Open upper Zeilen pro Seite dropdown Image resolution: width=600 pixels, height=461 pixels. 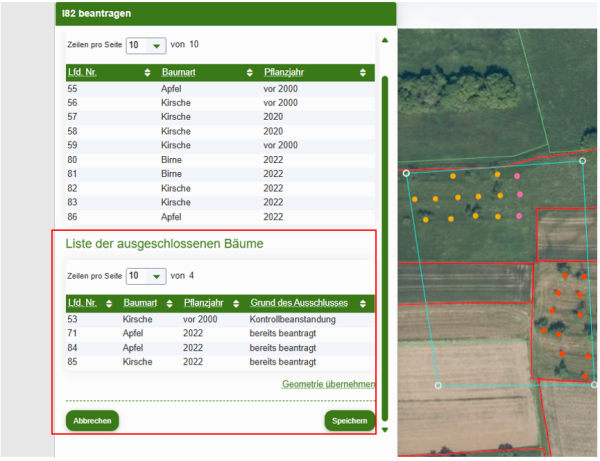(146, 46)
